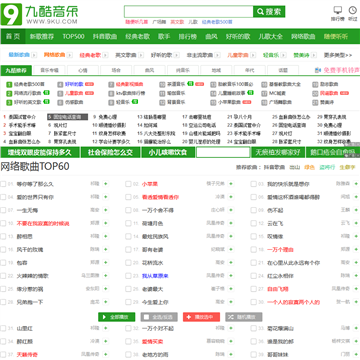
Task: Add song 09 伤不起 with its plus icon
Action: click(356, 210)
